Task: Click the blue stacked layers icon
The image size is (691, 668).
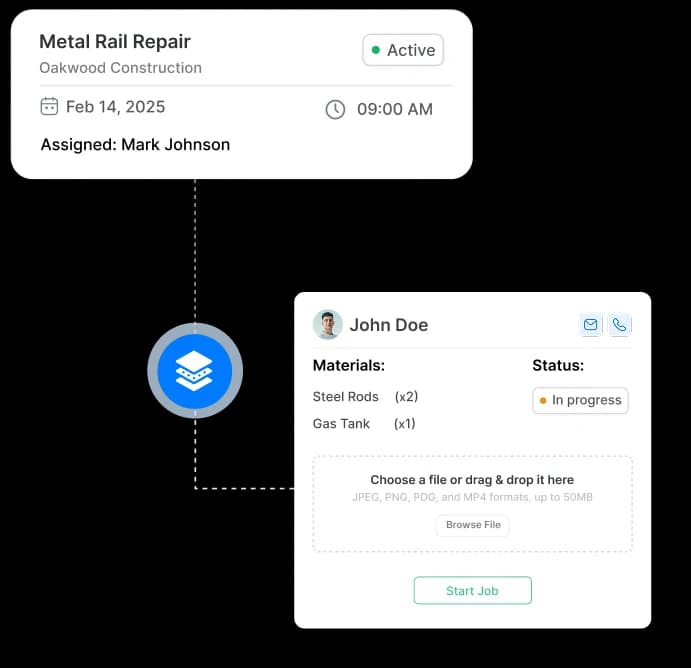Action: 195,371
